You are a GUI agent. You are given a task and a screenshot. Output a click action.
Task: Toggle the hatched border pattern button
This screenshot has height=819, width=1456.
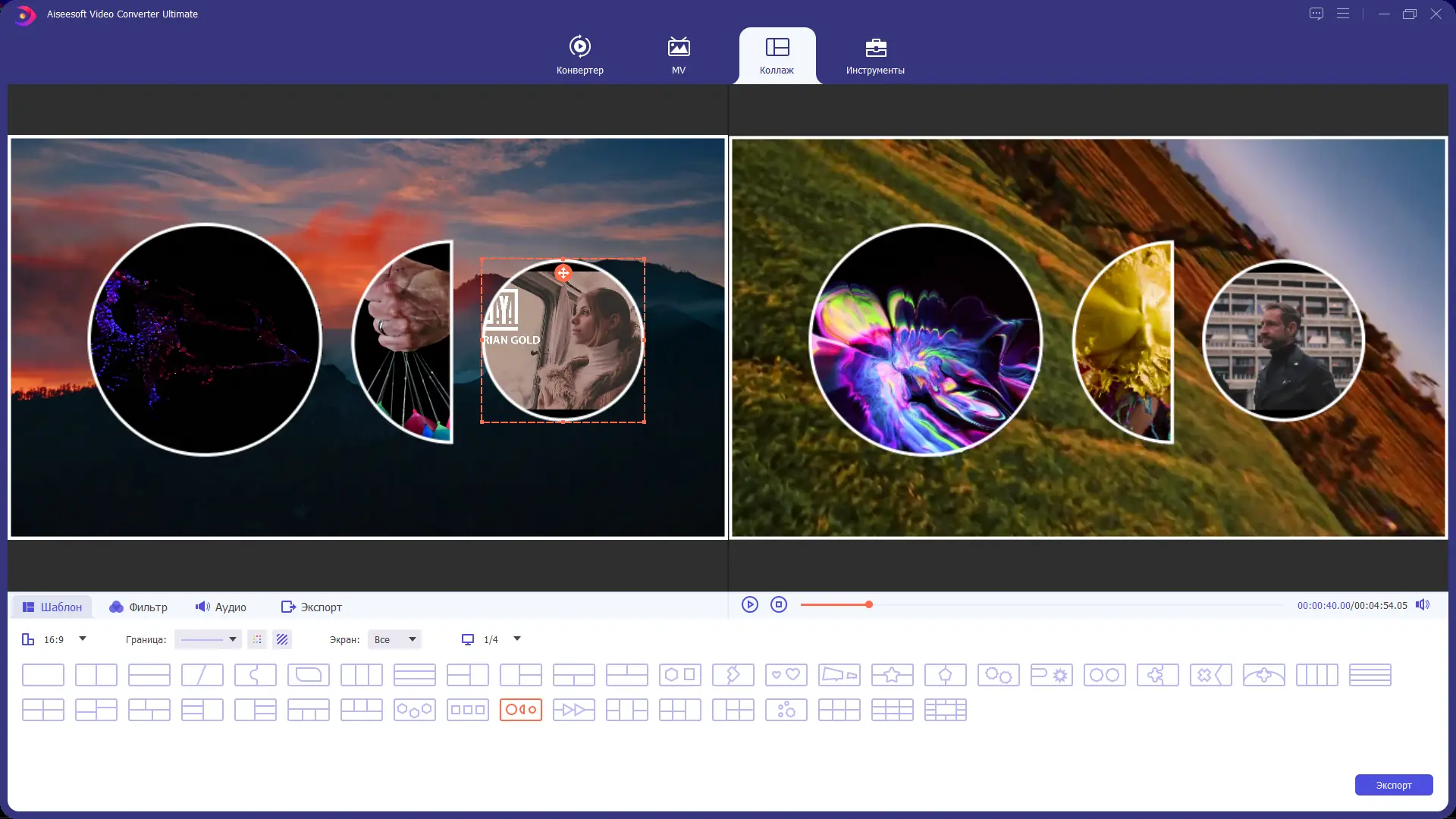[x=282, y=639]
